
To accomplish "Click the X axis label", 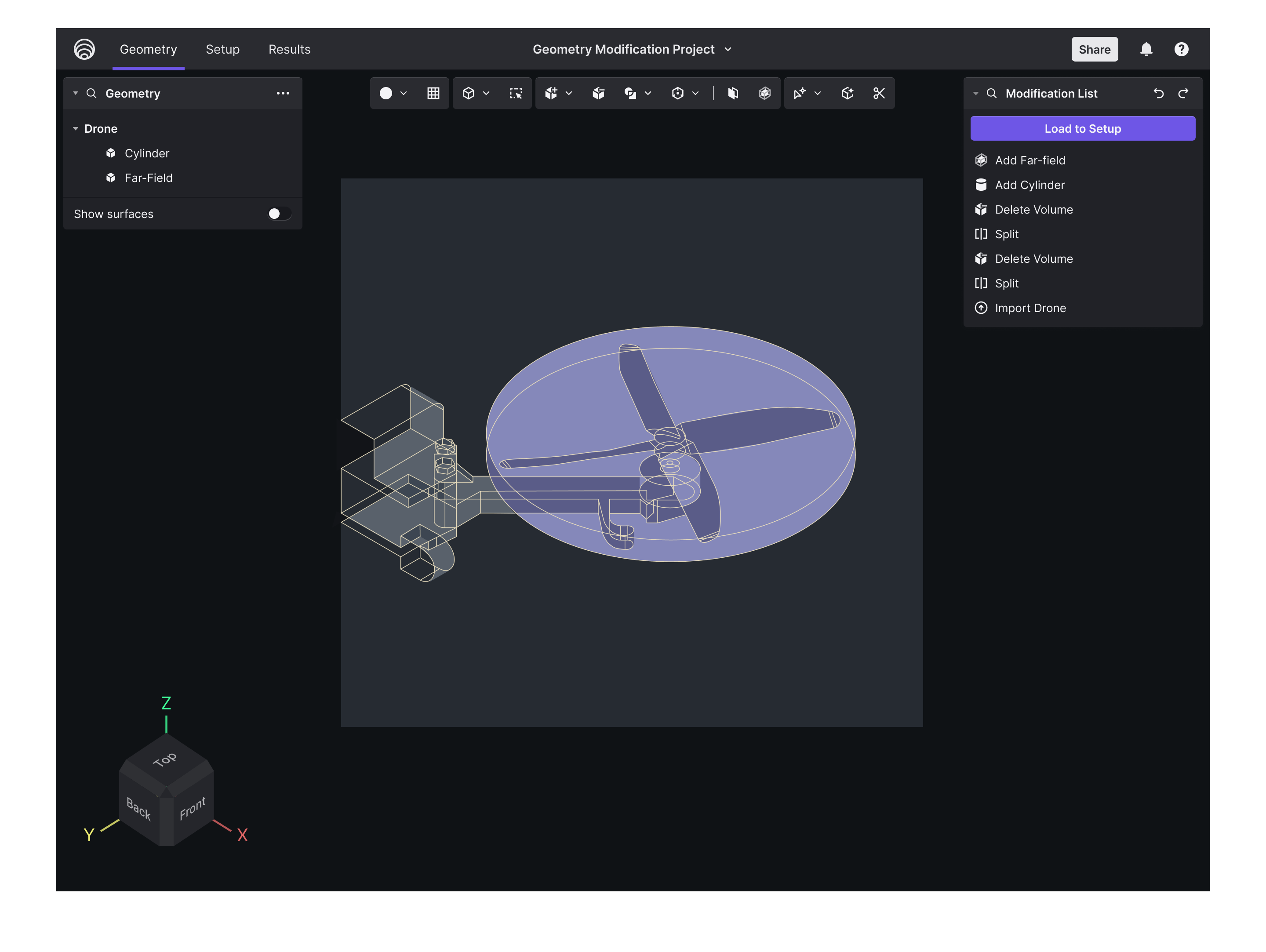I will (x=242, y=835).
